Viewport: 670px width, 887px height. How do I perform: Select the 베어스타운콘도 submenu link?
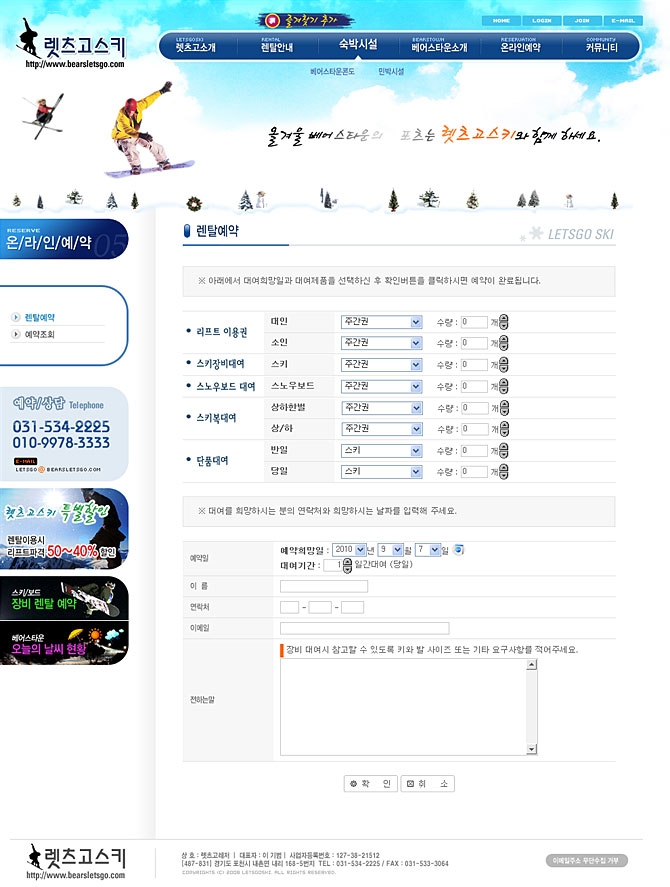tap(332, 71)
